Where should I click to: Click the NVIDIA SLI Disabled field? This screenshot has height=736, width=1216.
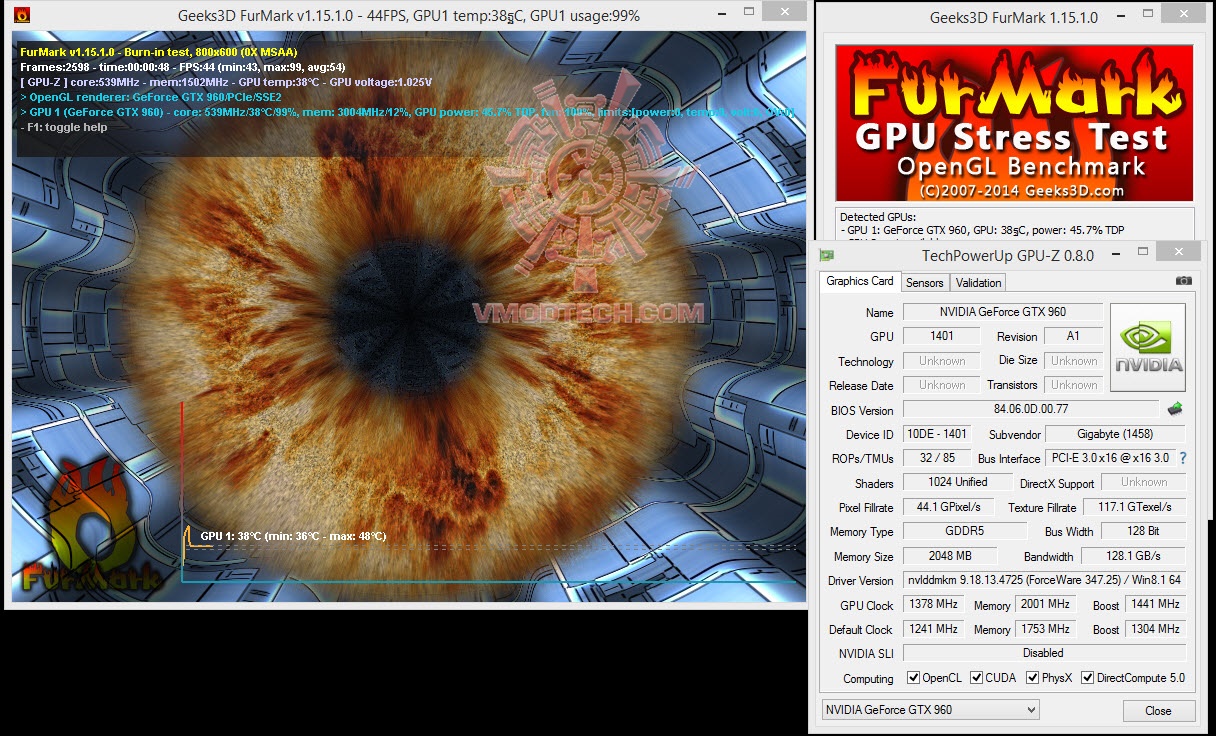tap(1044, 653)
